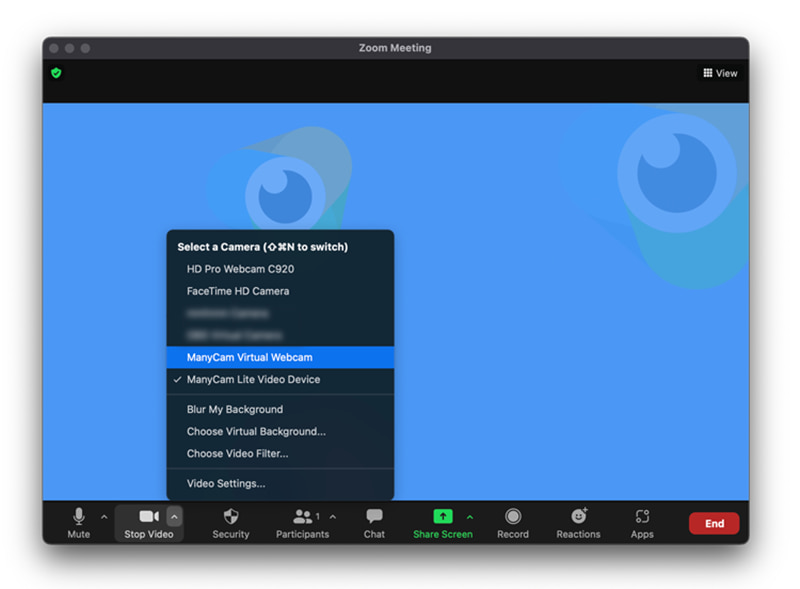Start Share Screen
Viewport: 800px width, 589px height.
(x=442, y=523)
